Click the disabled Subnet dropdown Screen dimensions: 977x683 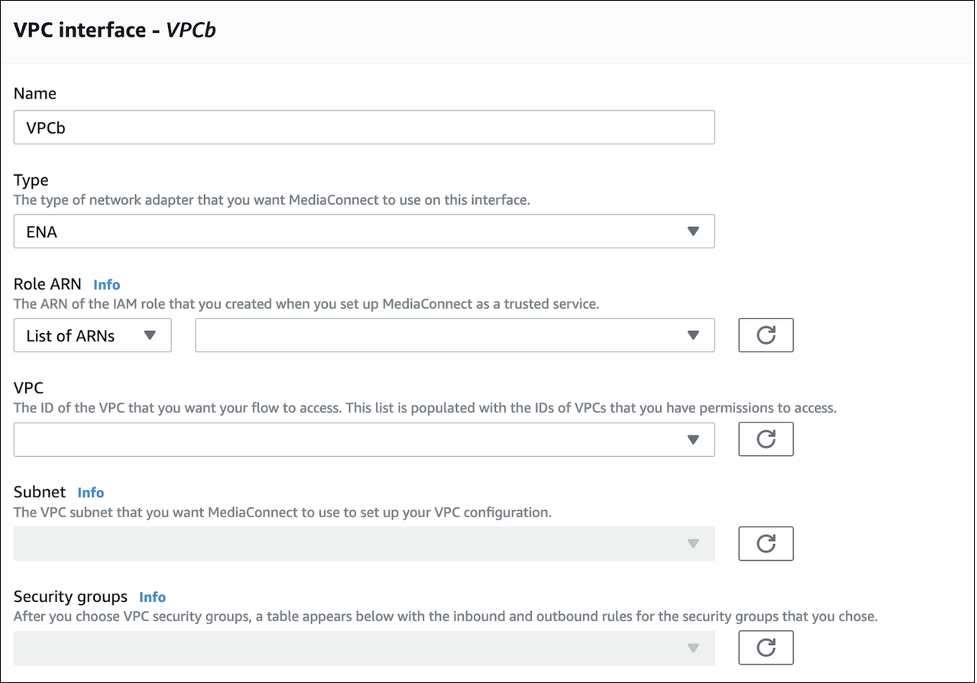pos(364,543)
